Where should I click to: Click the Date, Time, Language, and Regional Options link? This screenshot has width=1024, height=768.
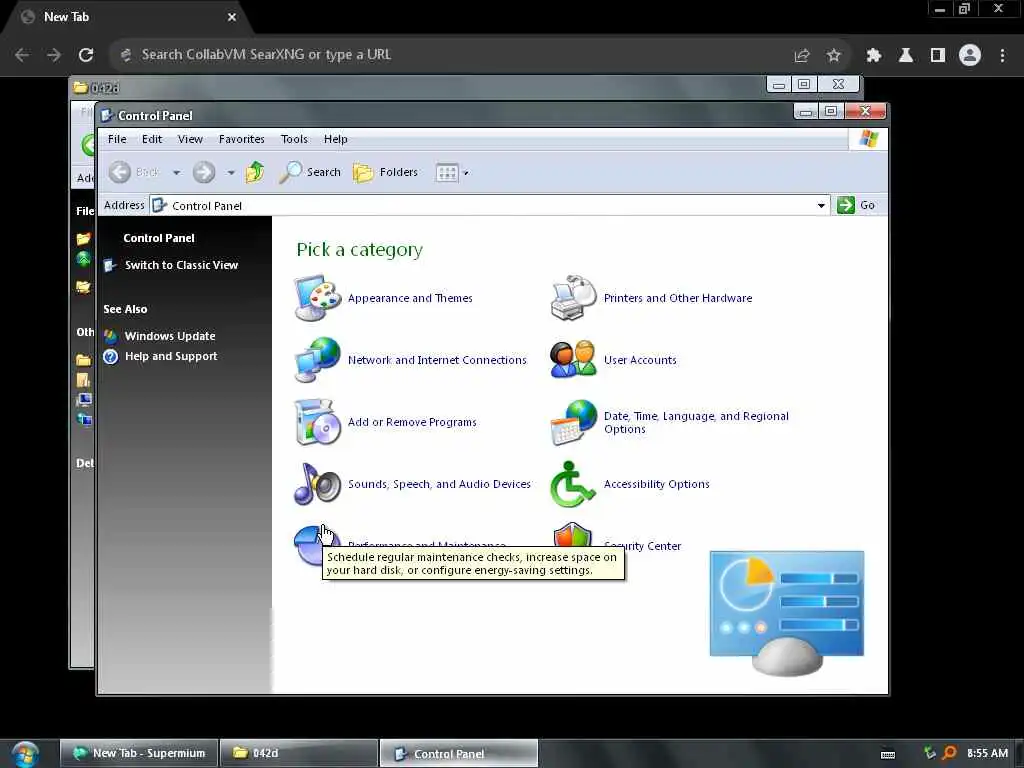click(x=696, y=423)
